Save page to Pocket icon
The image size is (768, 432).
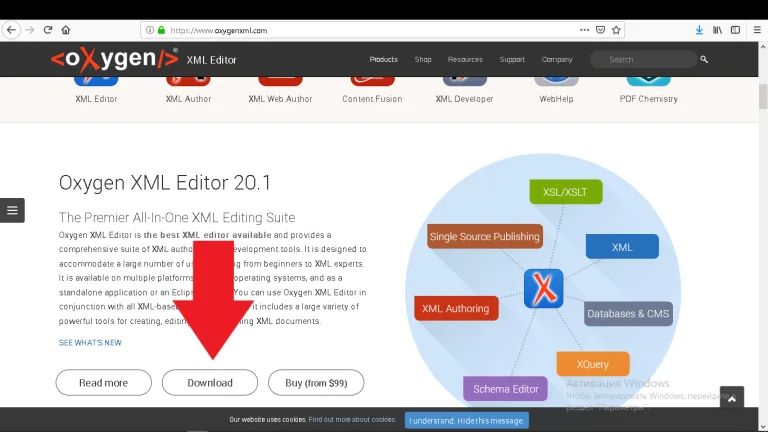tap(600, 30)
